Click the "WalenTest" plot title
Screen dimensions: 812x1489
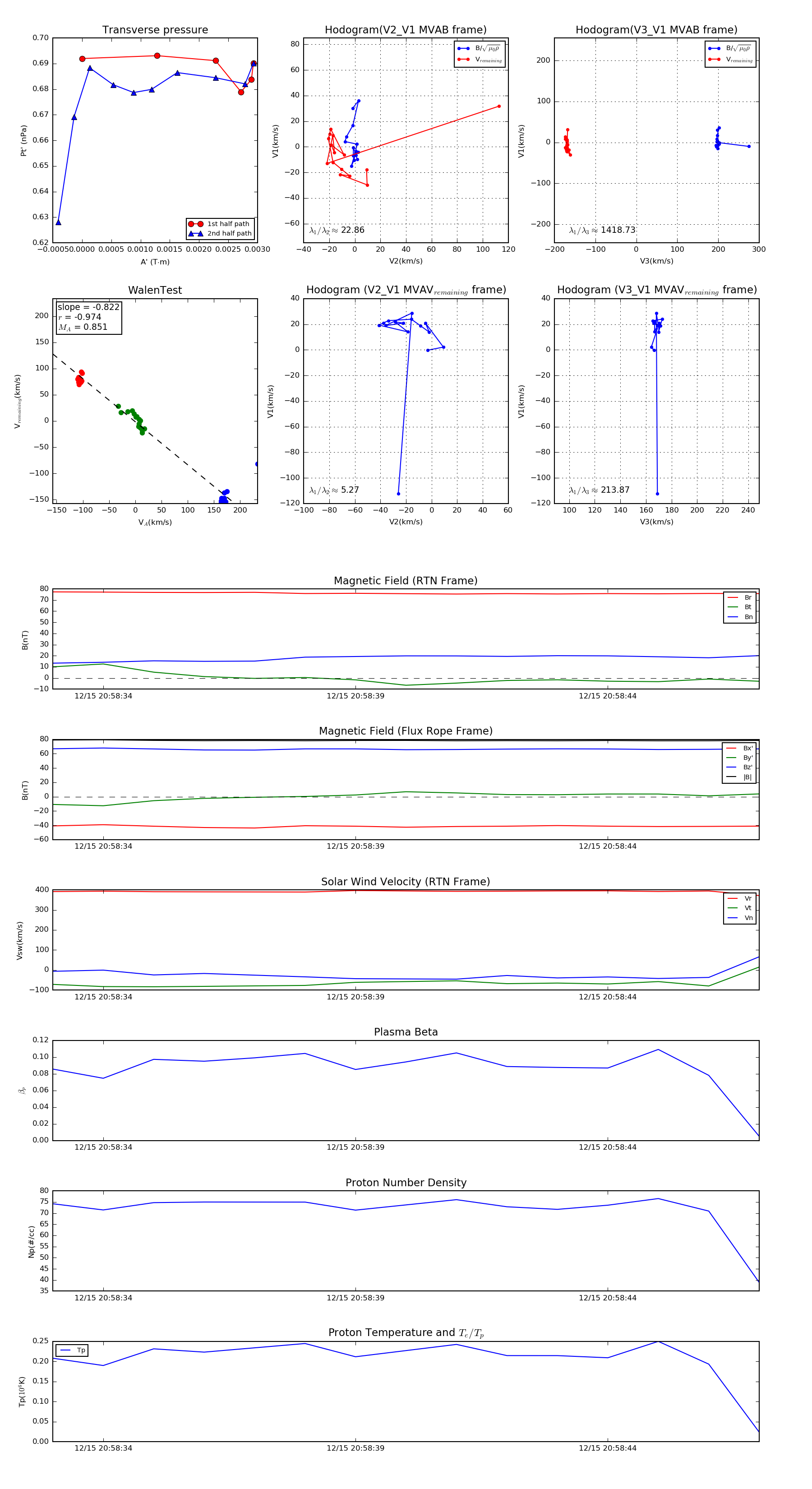click(x=155, y=290)
